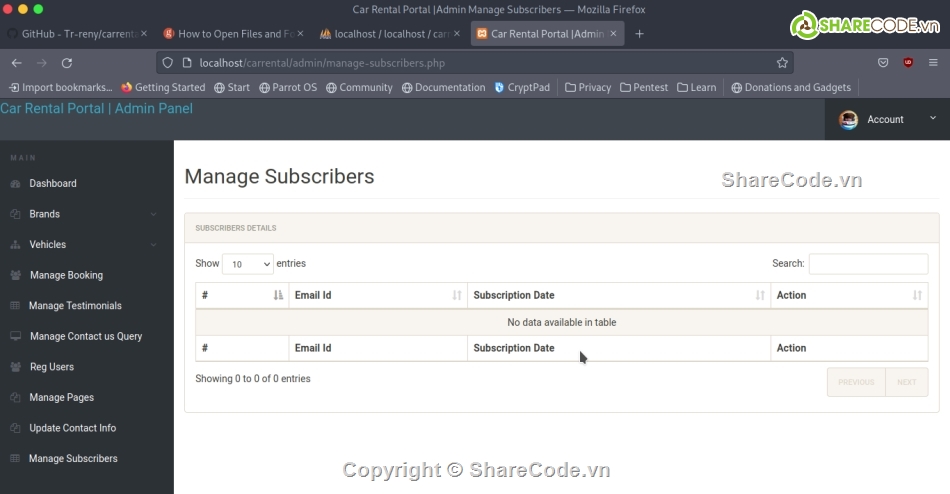
Task: Switch to the GitHub browser tab
Action: point(75,33)
